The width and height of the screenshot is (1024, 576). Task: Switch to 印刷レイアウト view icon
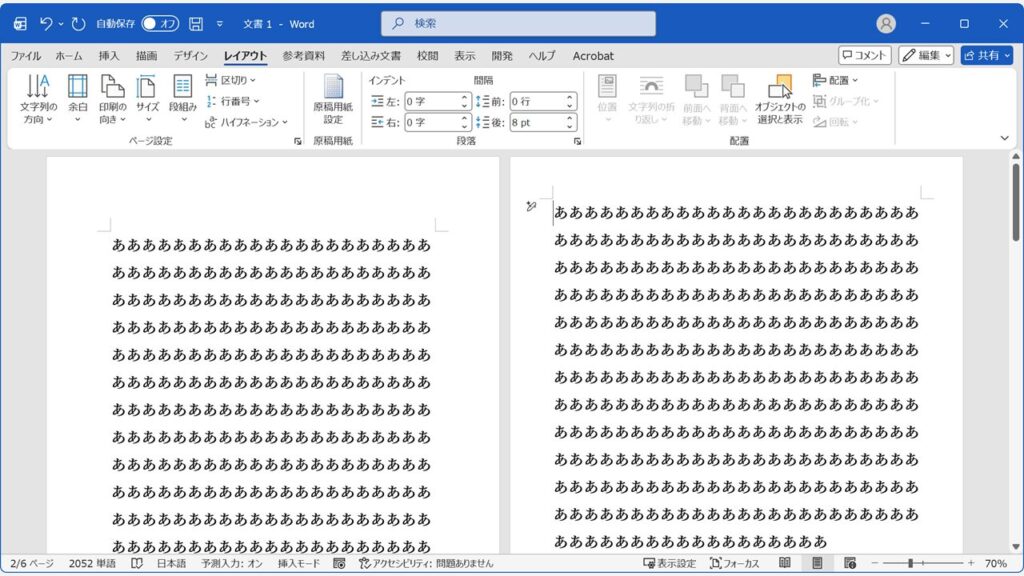coord(816,561)
